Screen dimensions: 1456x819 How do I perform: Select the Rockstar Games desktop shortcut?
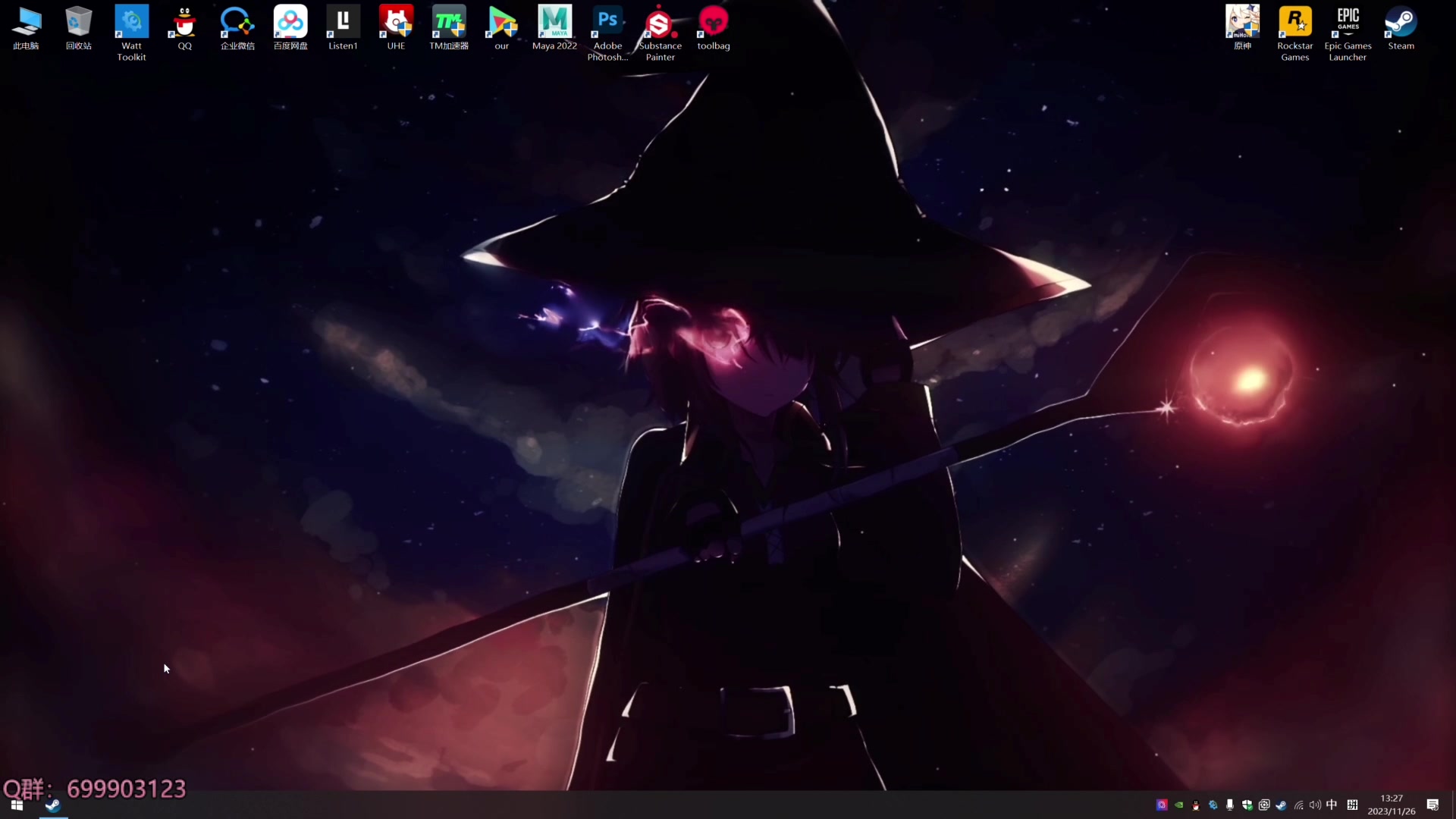pos(1294,33)
